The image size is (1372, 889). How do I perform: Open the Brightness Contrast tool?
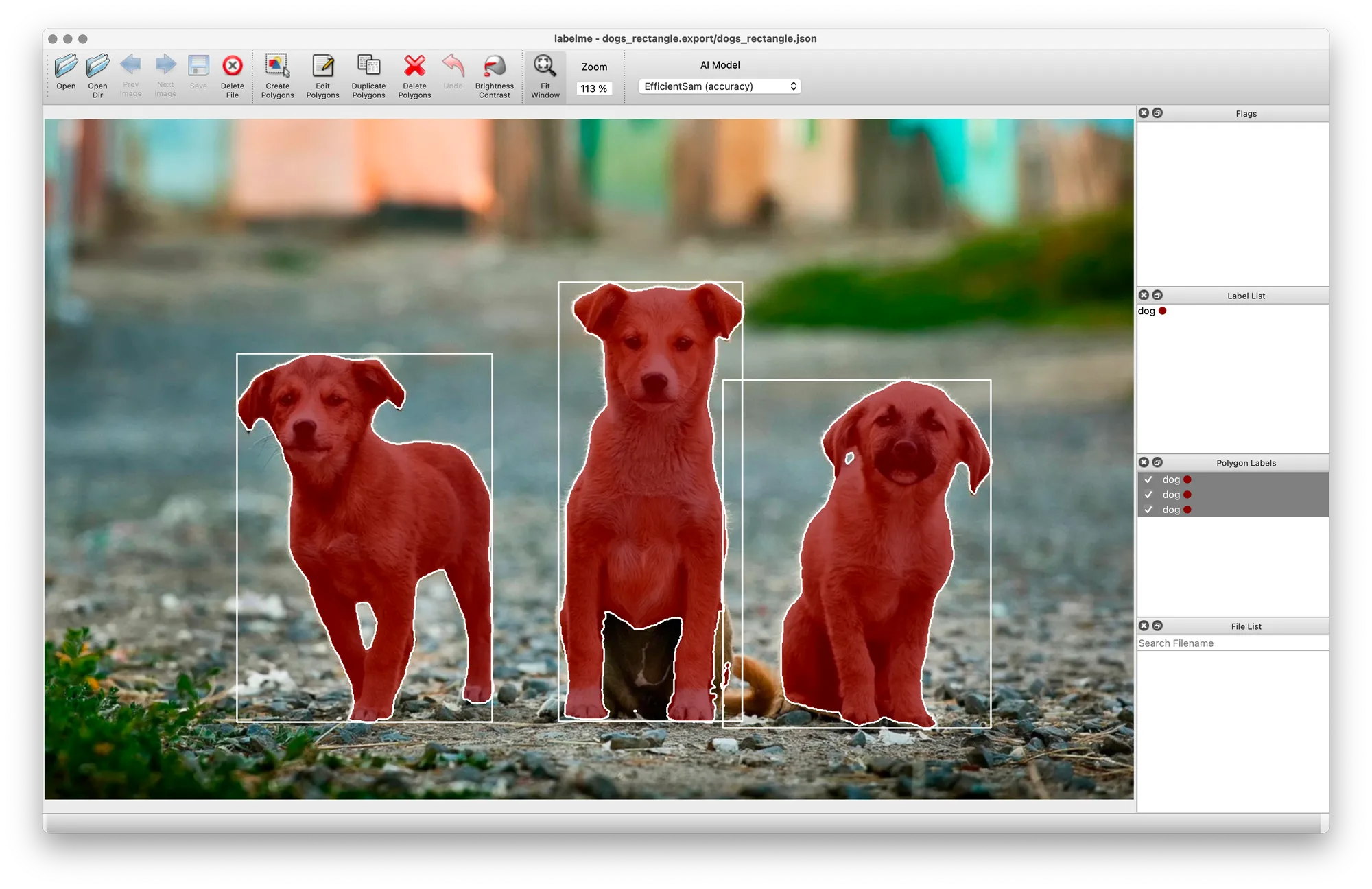tap(494, 67)
